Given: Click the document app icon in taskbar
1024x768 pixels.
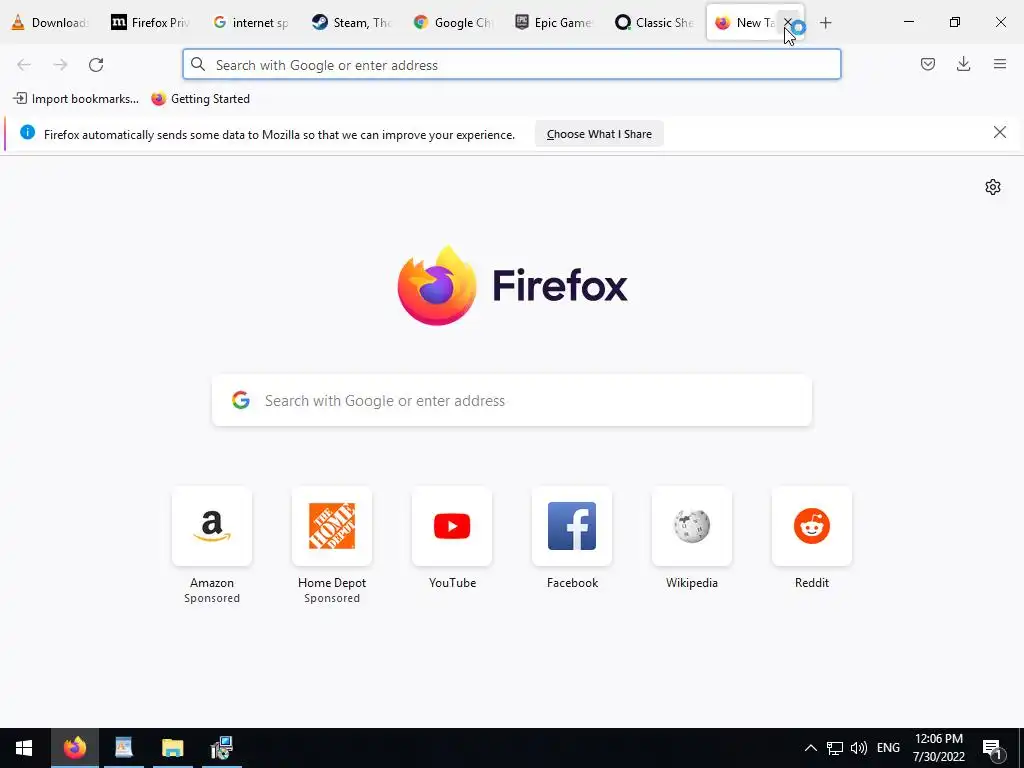Looking at the screenshot, I should [x=123, y=748].
